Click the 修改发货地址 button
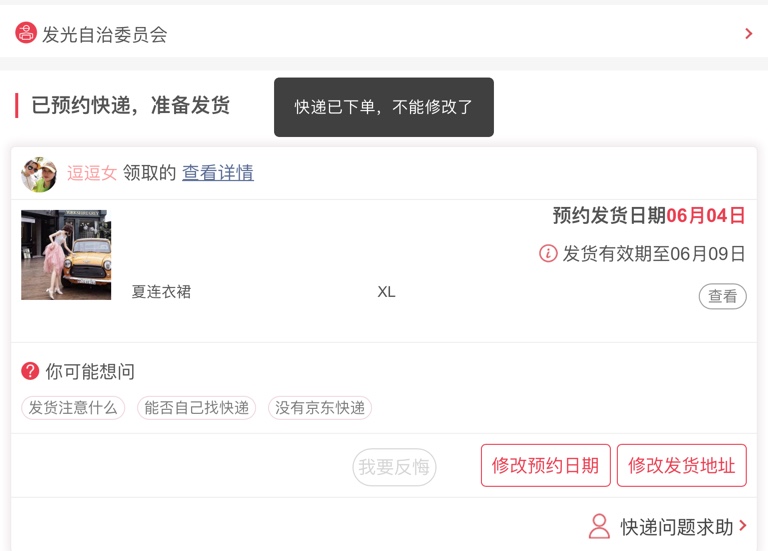The height and width of the screenshot is (551, 768). coord(681,466)
